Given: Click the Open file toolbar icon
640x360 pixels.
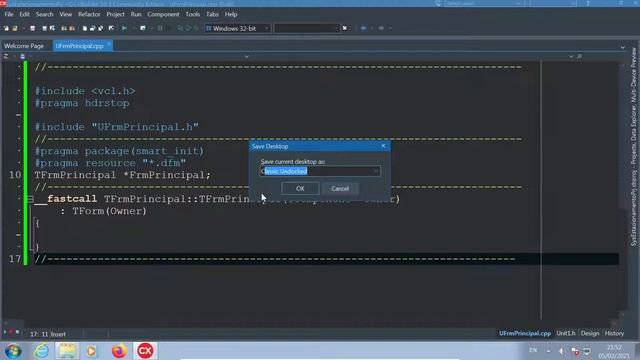Looking at the screenshot, I should pyautogui.click(x=15, y=28).
